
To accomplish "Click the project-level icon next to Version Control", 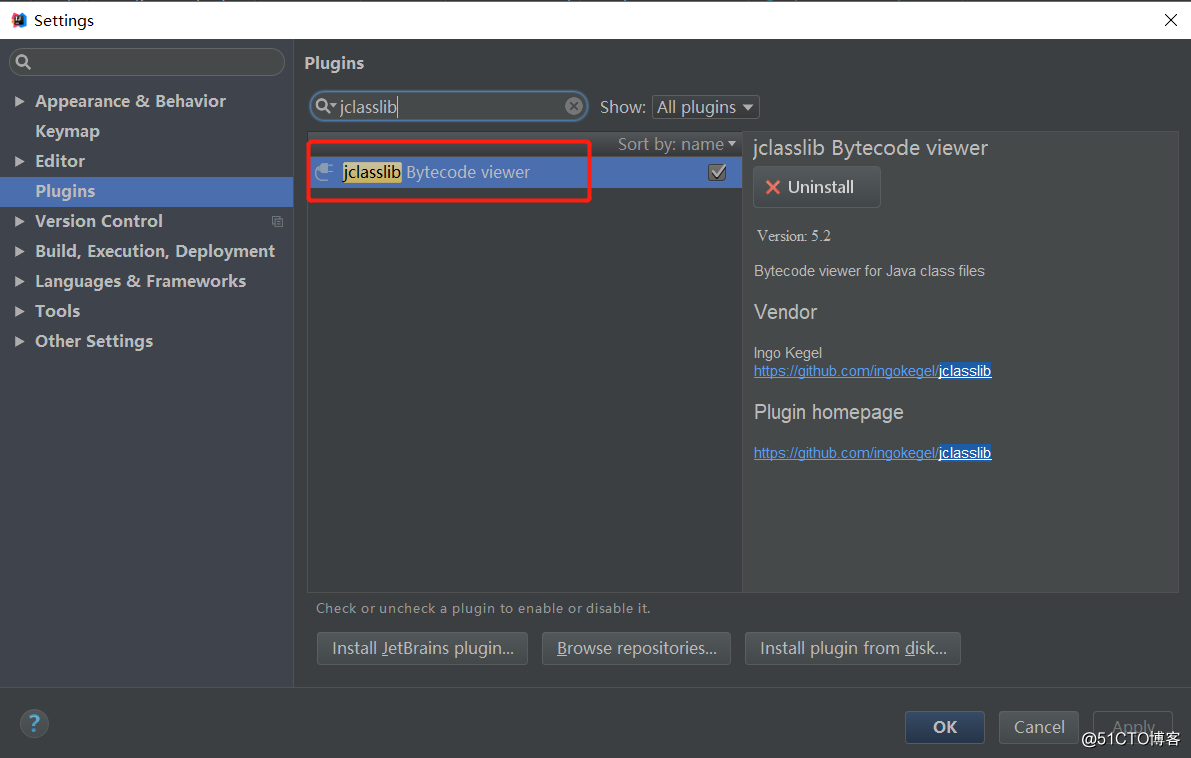I will click(277, 222).
